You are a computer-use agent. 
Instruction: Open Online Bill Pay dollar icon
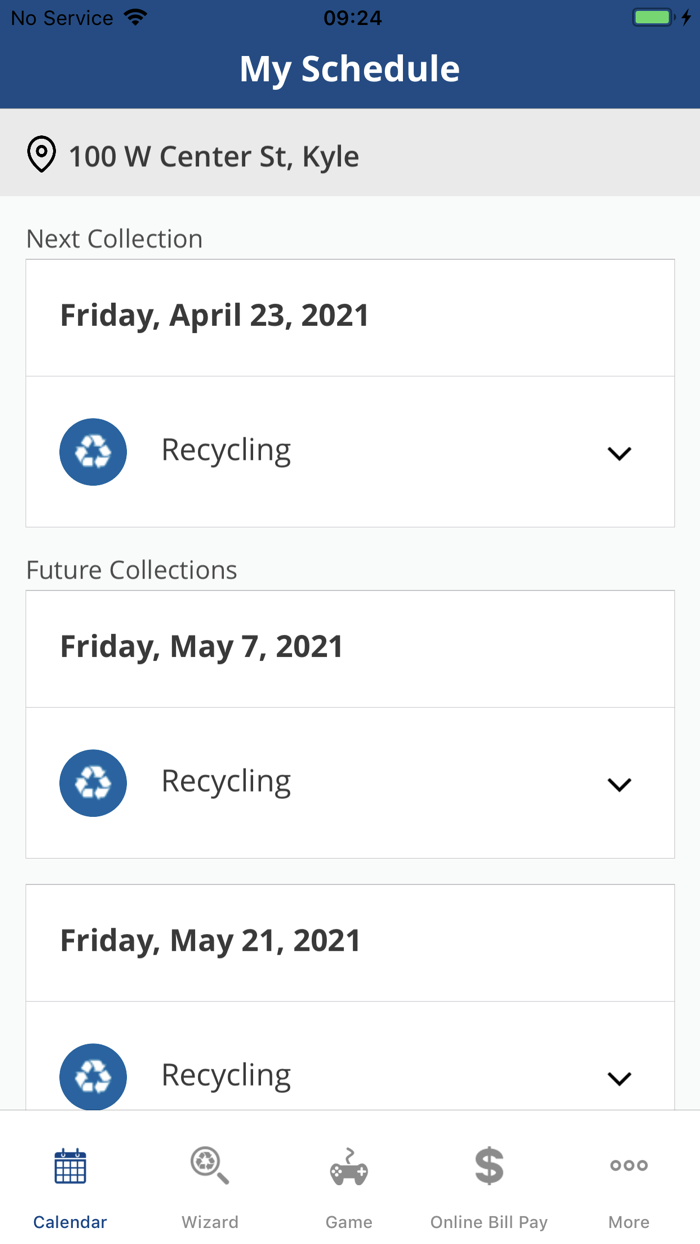[489, 1166]
